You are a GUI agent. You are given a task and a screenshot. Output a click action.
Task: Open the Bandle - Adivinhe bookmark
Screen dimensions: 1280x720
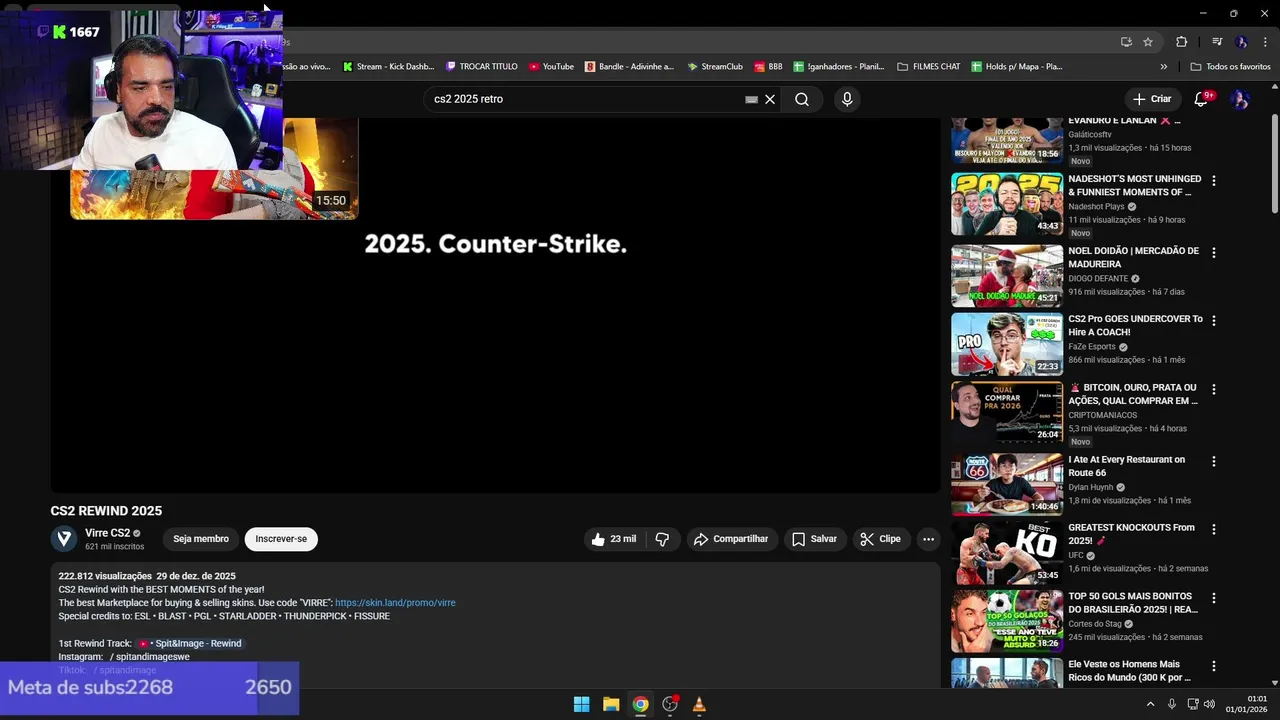pos(629,67)
